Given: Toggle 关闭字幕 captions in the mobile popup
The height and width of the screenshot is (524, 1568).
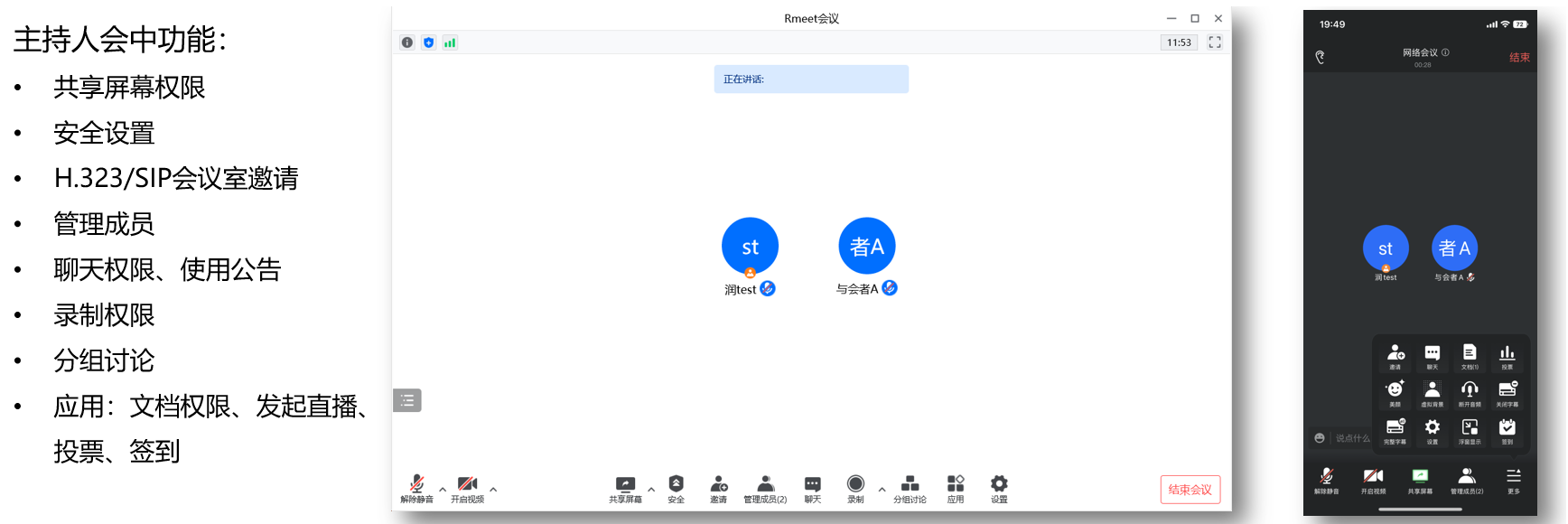Looking at the screenshot, I should [x=1507, y=393].
